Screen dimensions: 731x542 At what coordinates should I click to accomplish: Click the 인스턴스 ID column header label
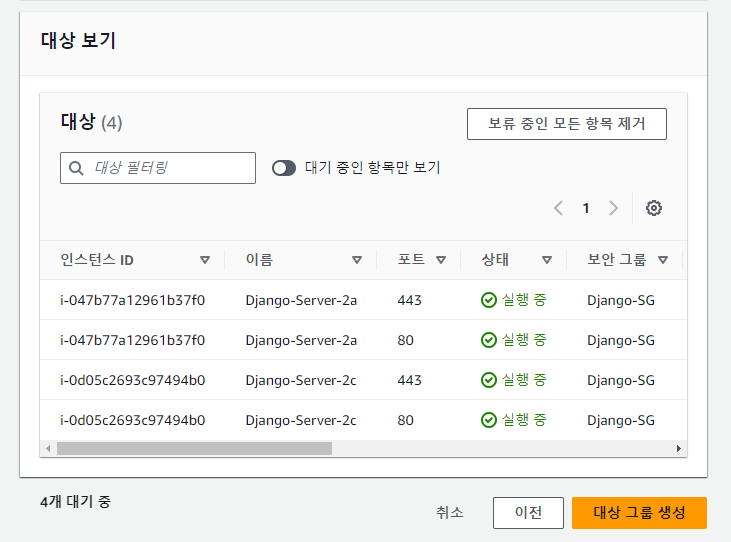click(97, 260)
